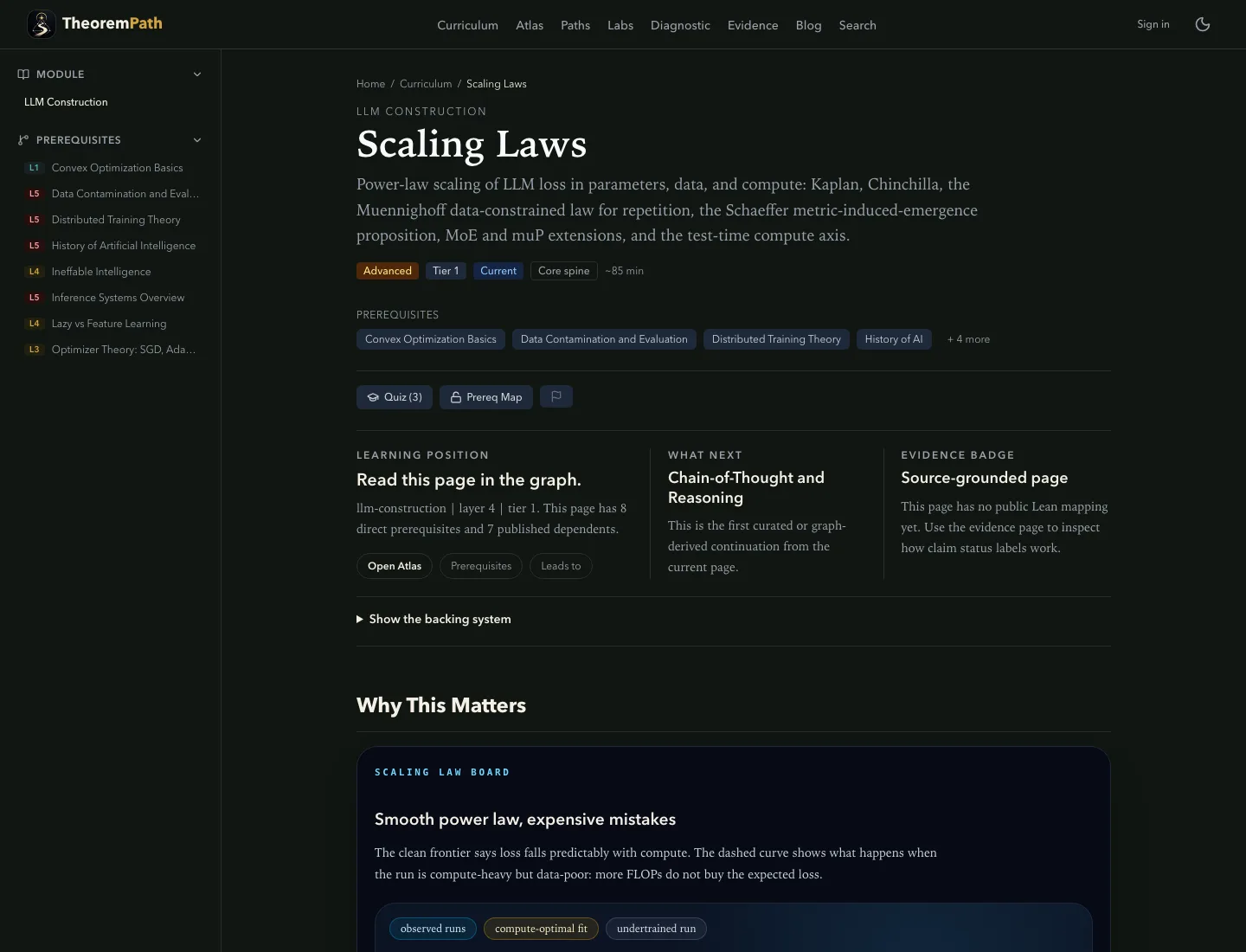The image size is (1246, 952).
Task: Click the TheoremPath logo icon
Action: (41, 24)
